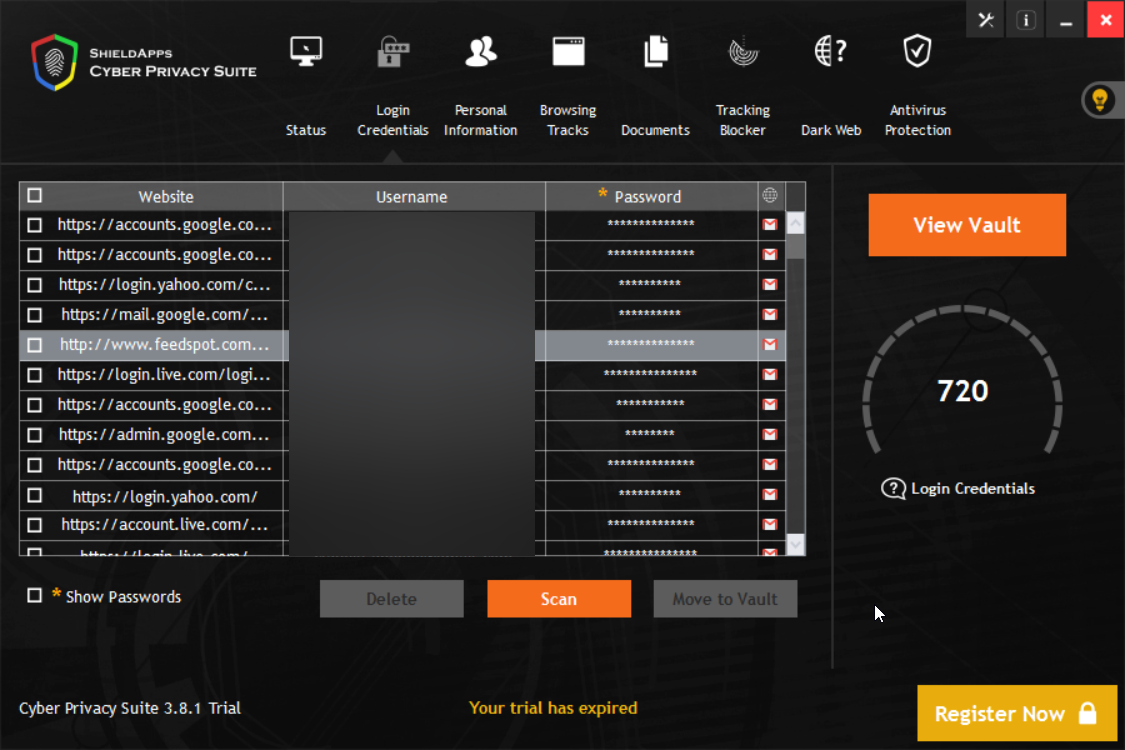
Task: Check the admin.google.com row checkbox
Action: [34, 435]
